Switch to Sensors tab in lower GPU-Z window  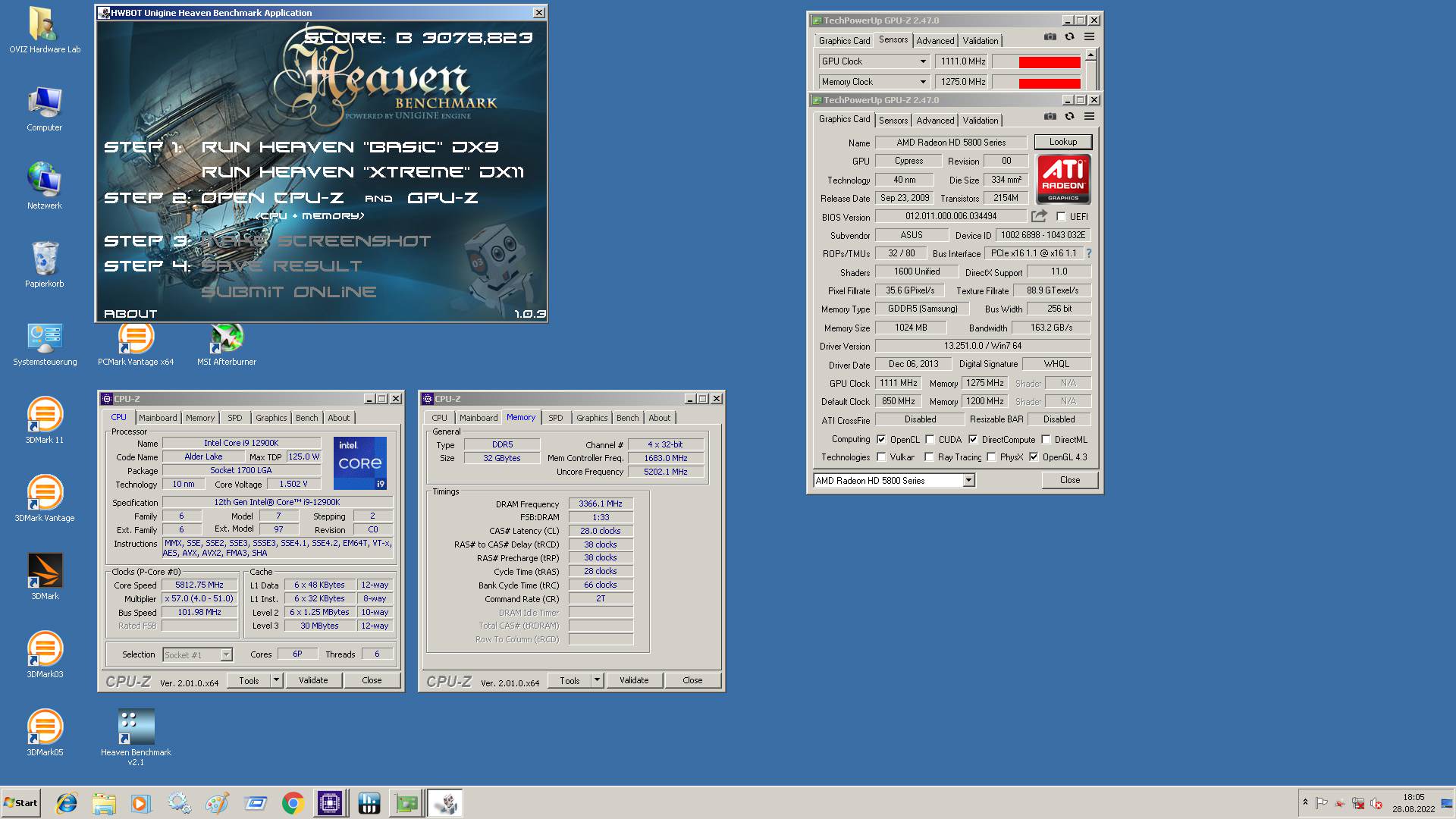(893, 121)
